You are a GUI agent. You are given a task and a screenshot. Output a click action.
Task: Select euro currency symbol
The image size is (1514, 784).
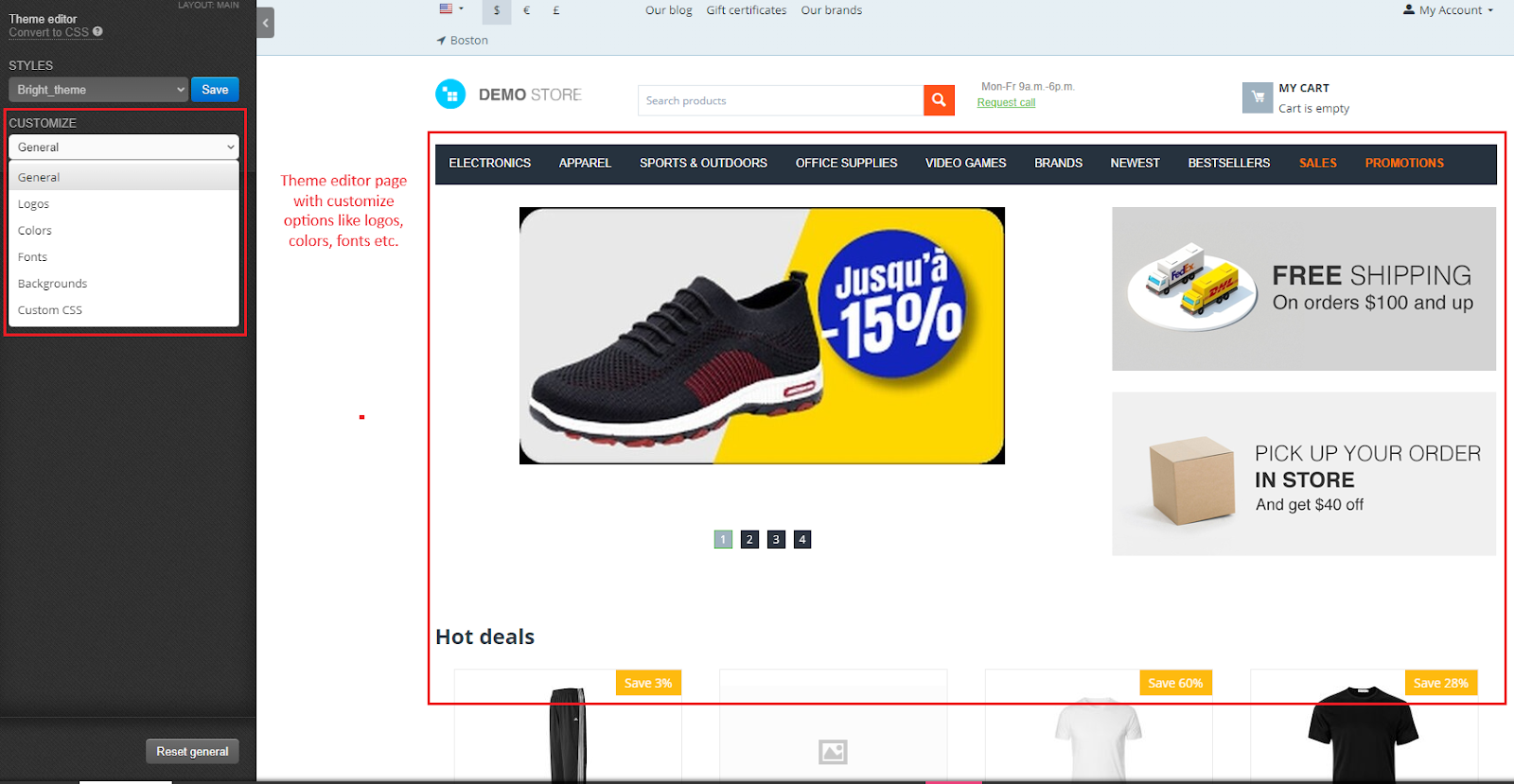click(x=526, y=11)
